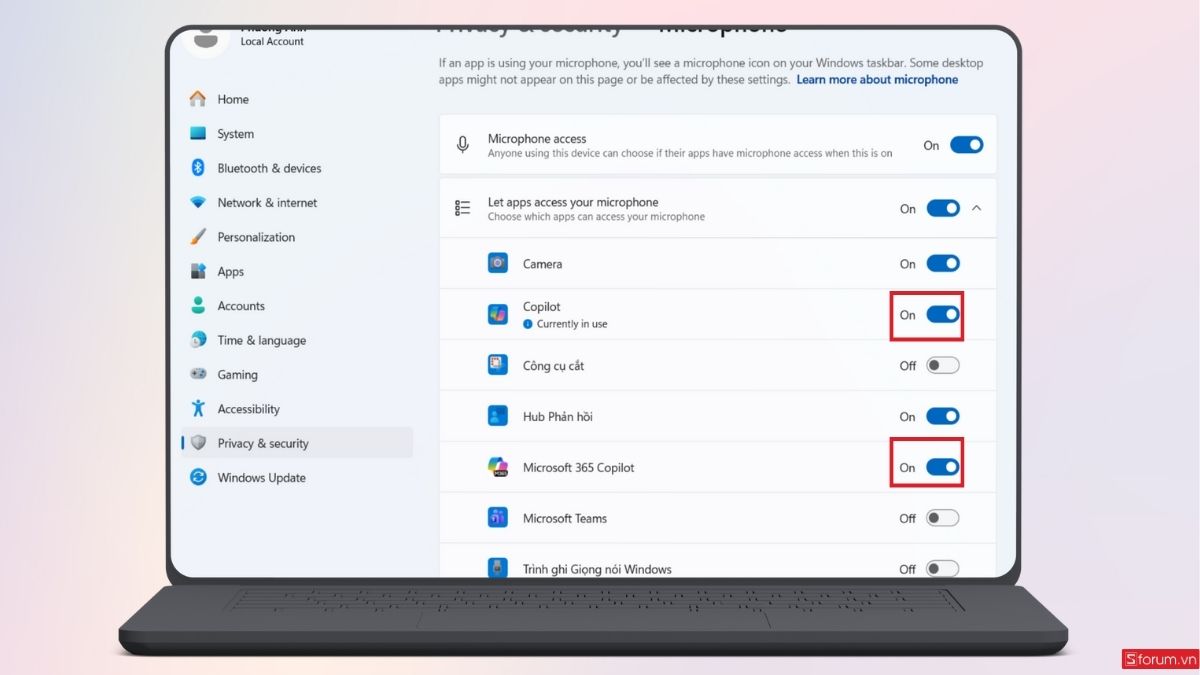1200x675 pixels.
Task: Turn on Trình ghi Giọng nói Windows toggle
Action: (x=943, y=568)
